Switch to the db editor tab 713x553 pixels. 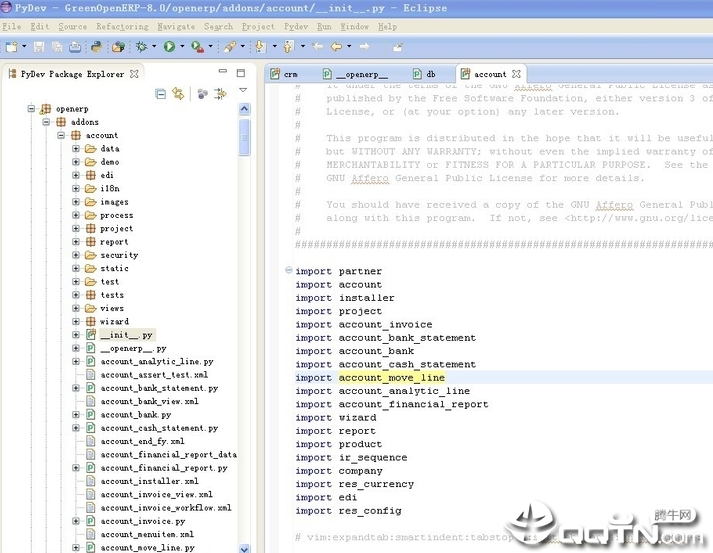coord(425,74)
